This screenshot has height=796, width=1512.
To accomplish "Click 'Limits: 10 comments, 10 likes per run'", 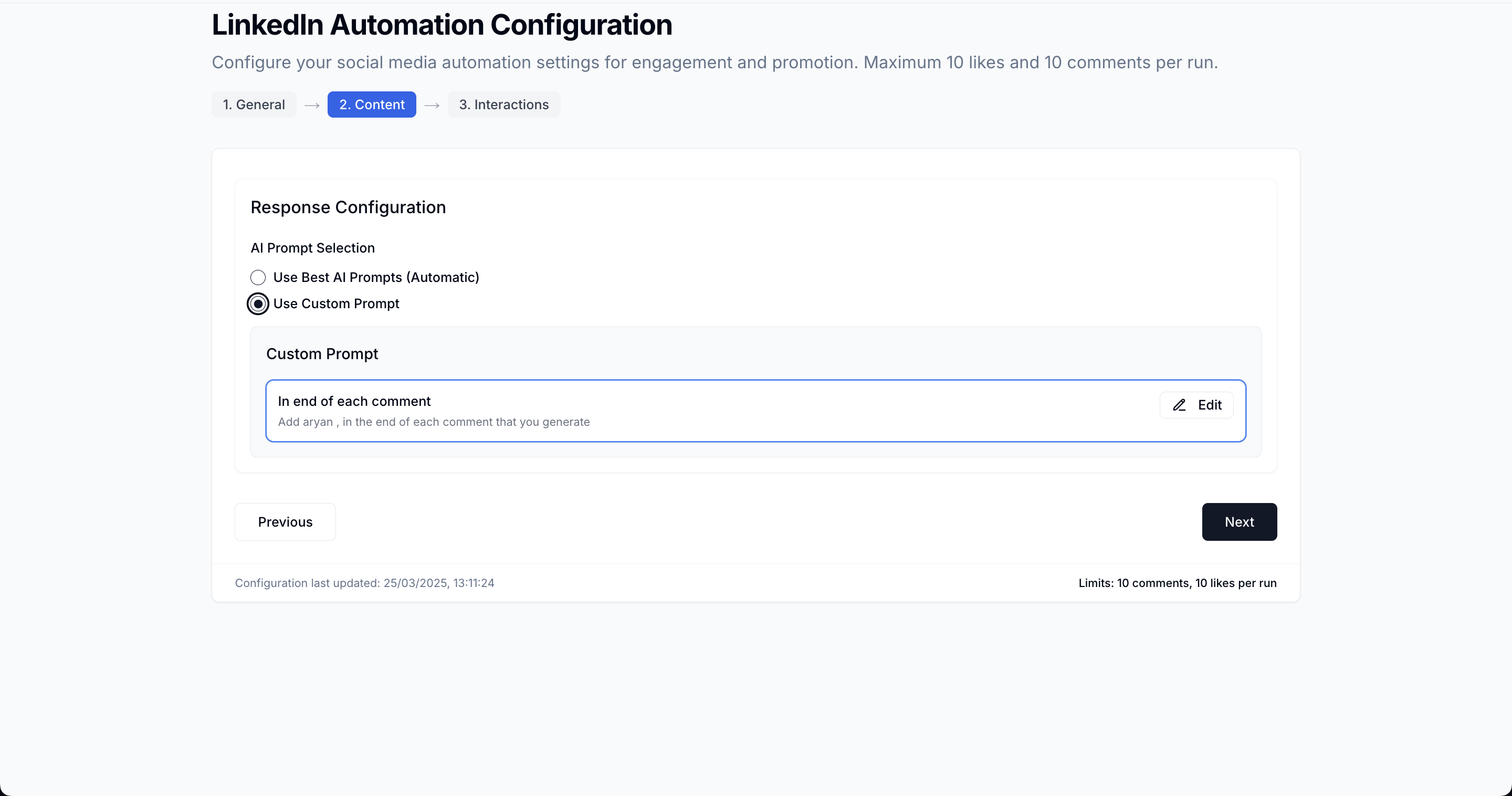I will pos(1178,583).
